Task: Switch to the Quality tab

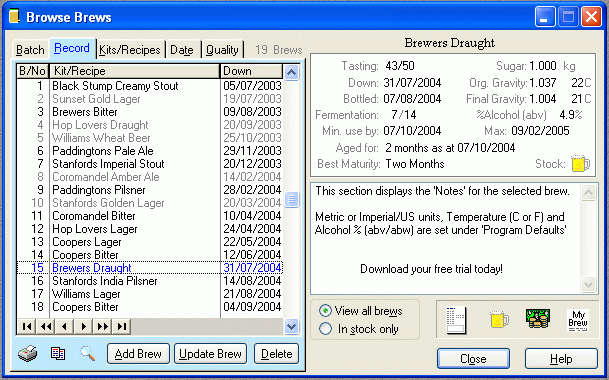Action: [x=222, y=50]
